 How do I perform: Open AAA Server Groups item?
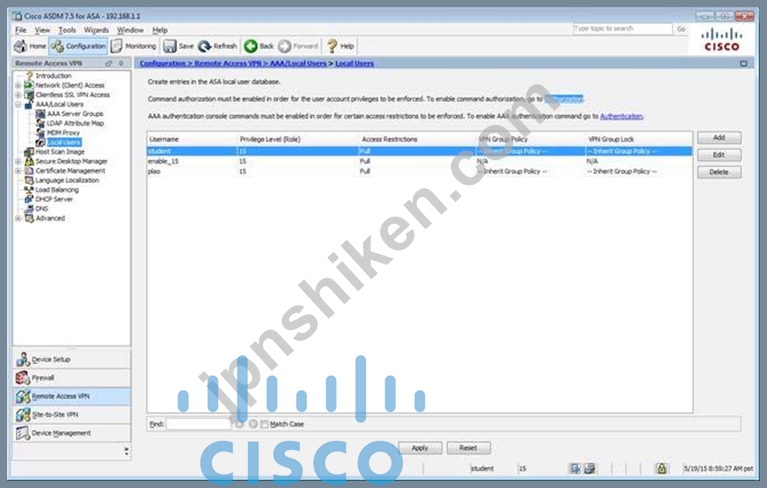click(x=75, y=113)
